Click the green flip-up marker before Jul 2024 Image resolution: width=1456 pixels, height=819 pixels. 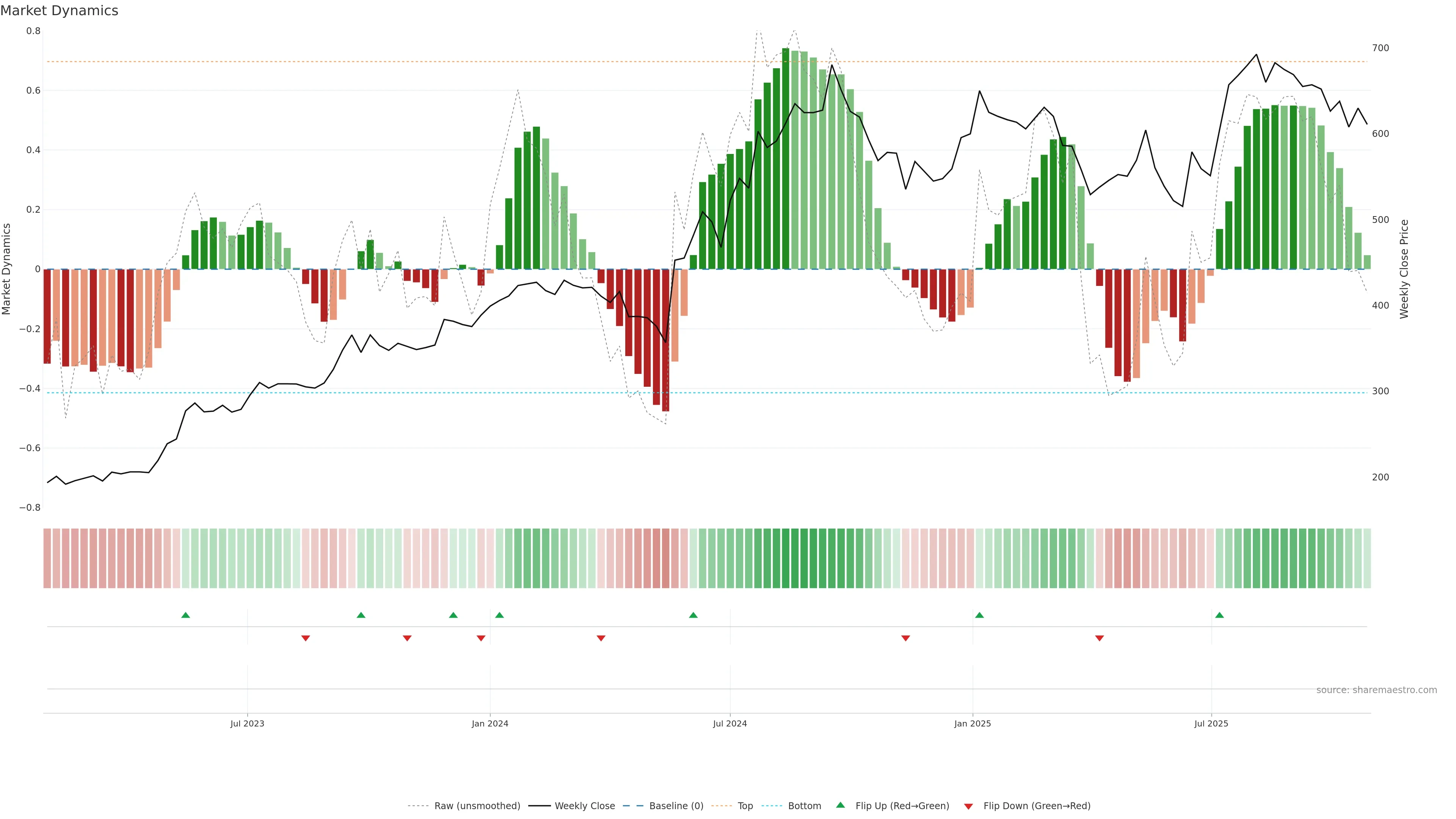[x=693, y=615]
